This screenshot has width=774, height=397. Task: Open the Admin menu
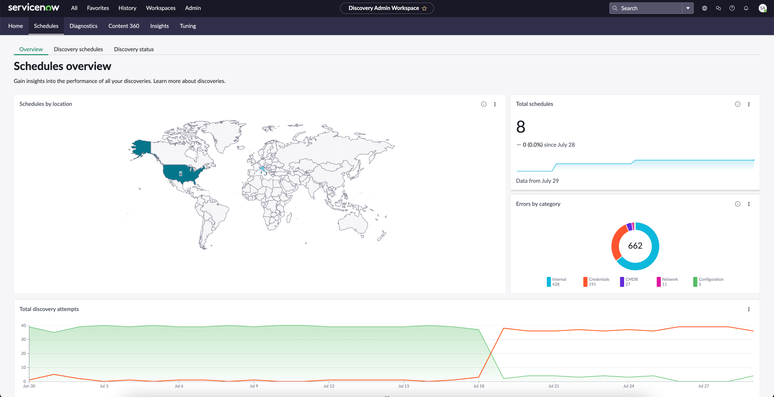[x=193, y=8]
